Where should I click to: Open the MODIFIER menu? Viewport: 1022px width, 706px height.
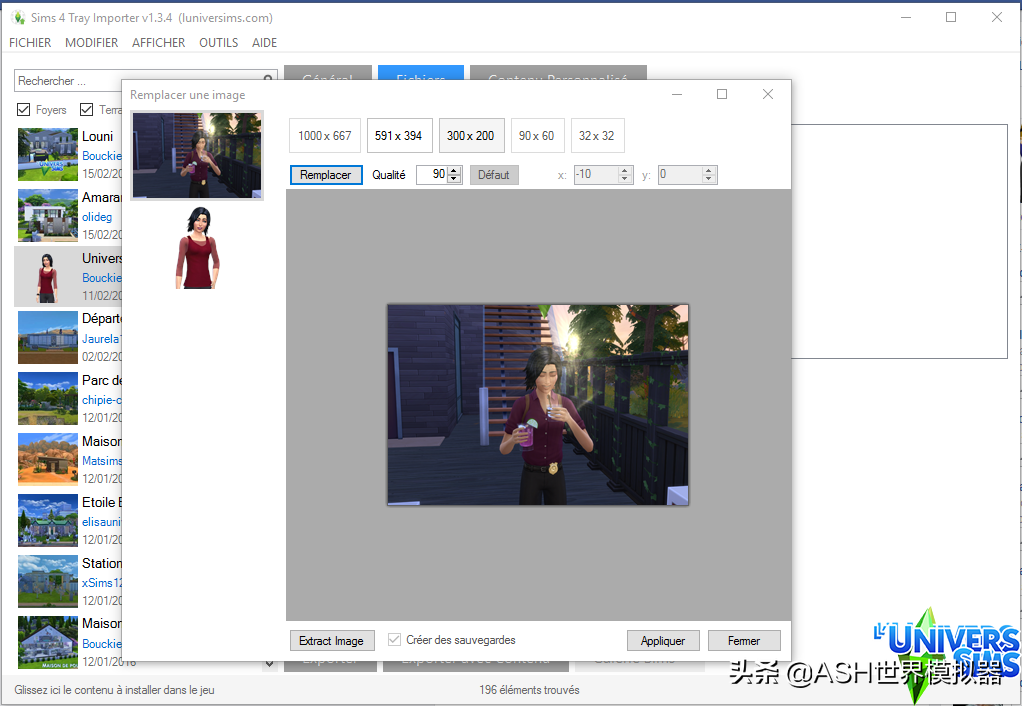pos(91,42)
